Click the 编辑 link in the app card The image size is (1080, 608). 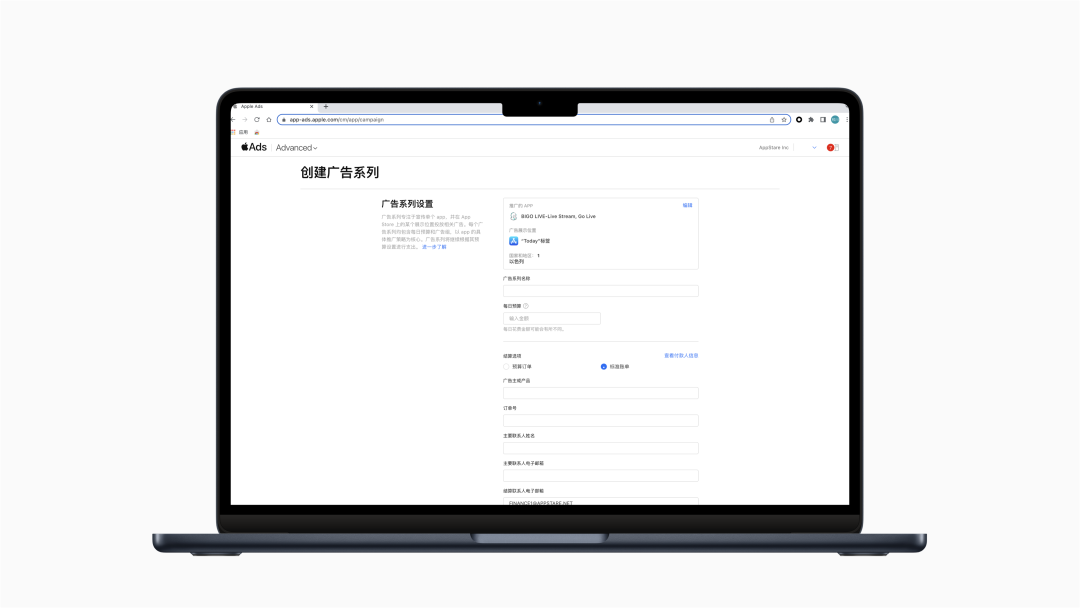[687, 205]
